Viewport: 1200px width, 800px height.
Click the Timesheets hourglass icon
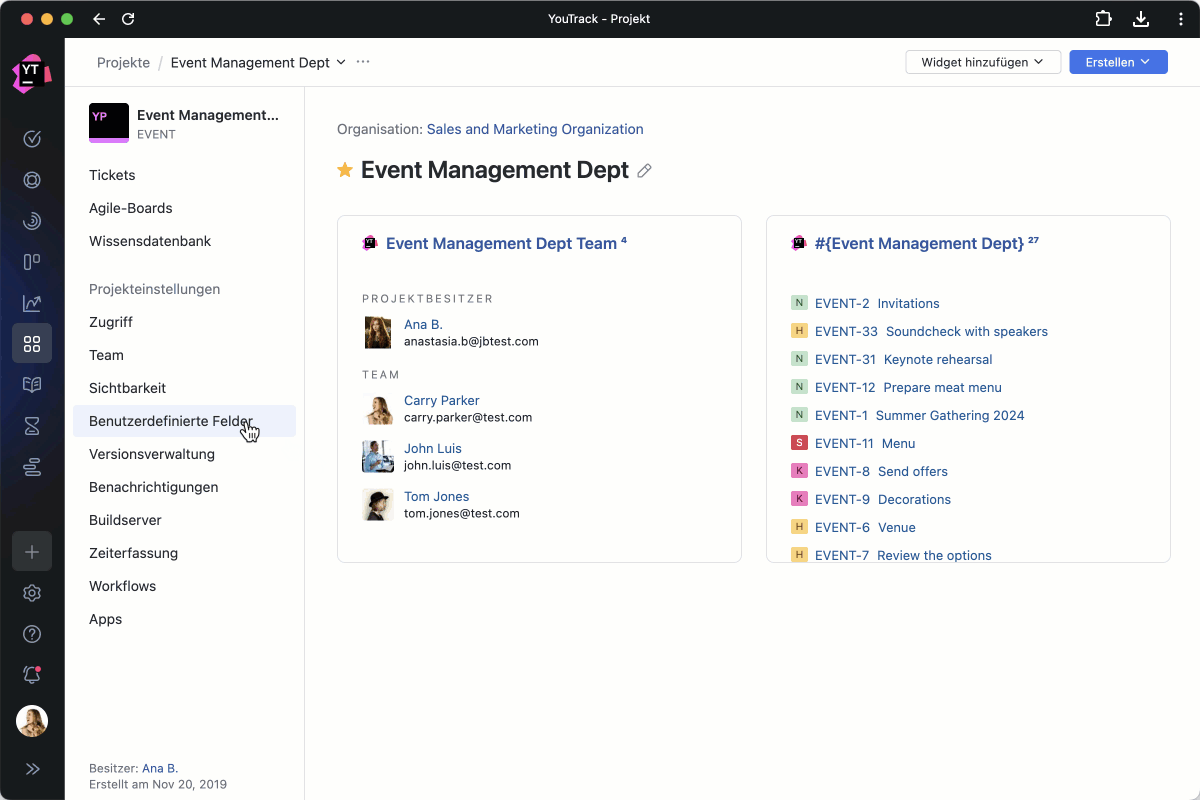(32, 427)
